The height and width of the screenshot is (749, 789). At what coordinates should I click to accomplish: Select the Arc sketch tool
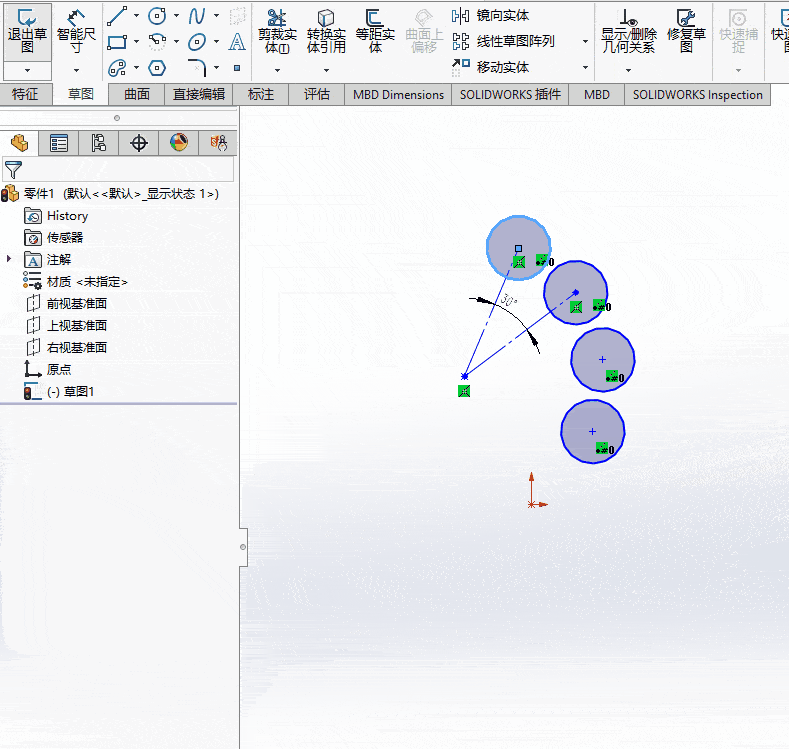pyautogui.click(x=157, y=42)
